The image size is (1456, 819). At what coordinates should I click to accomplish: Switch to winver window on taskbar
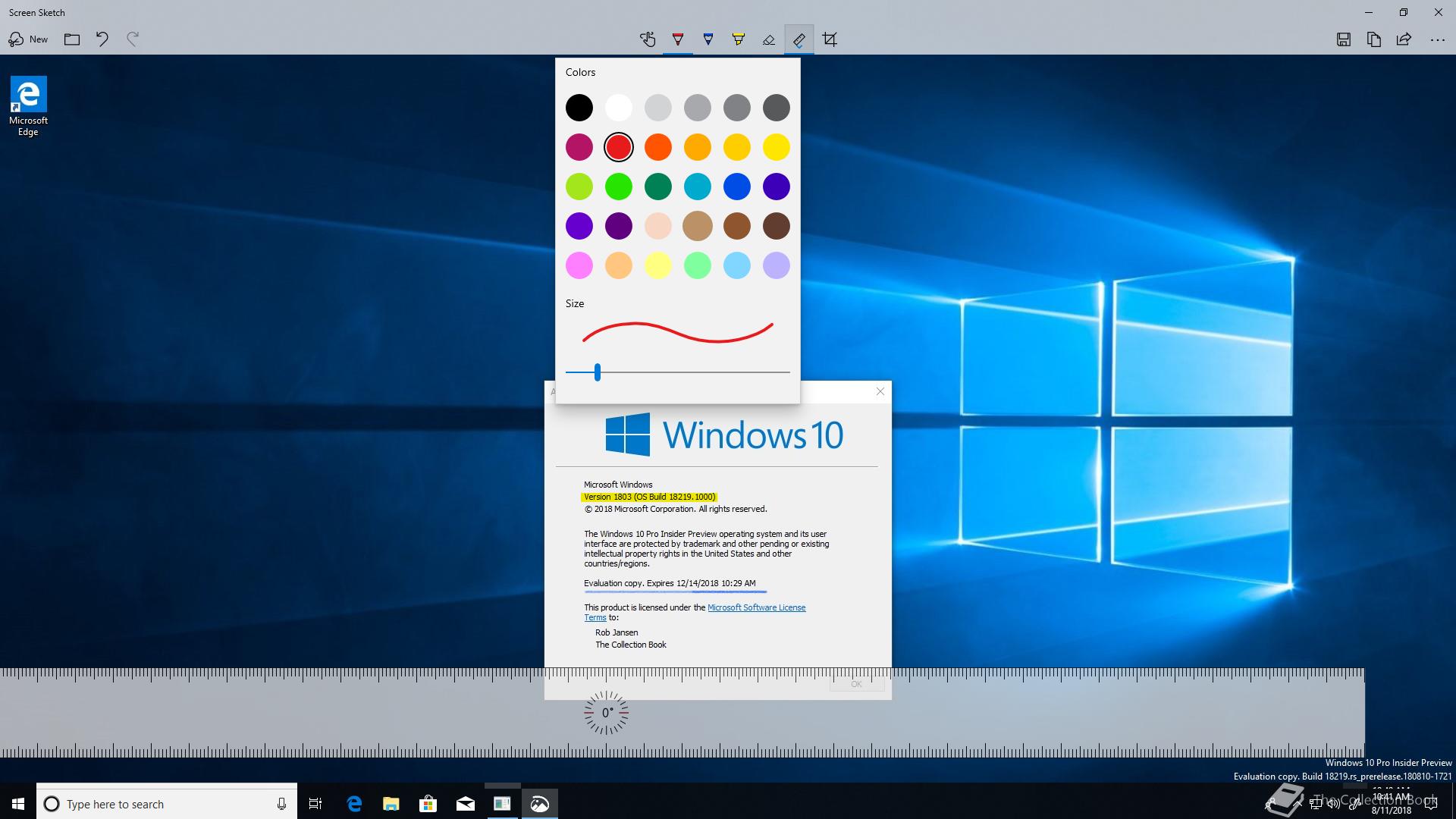(x=502, y=804)
